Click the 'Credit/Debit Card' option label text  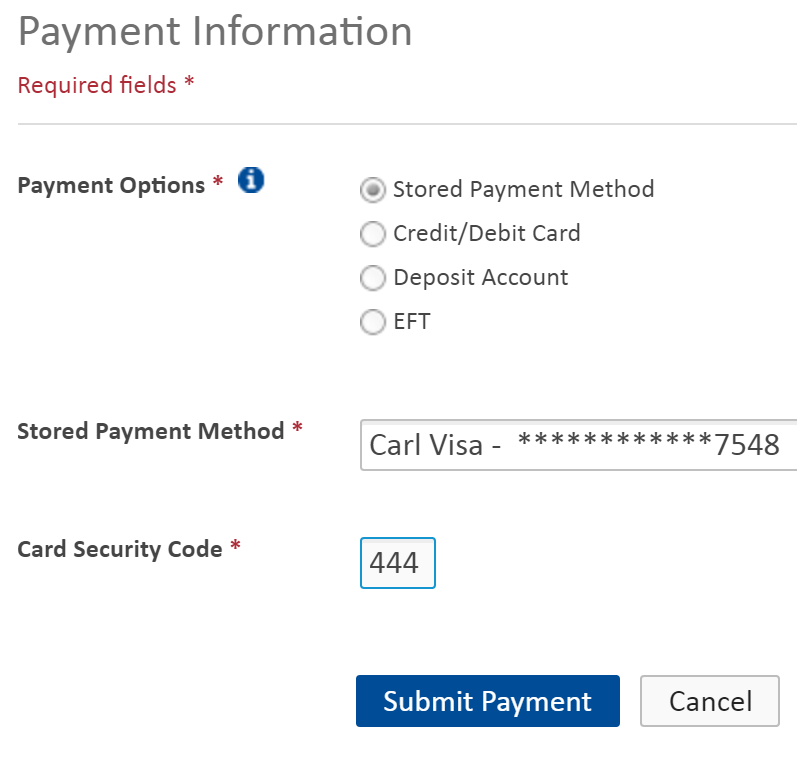click(x=486, y=234)
